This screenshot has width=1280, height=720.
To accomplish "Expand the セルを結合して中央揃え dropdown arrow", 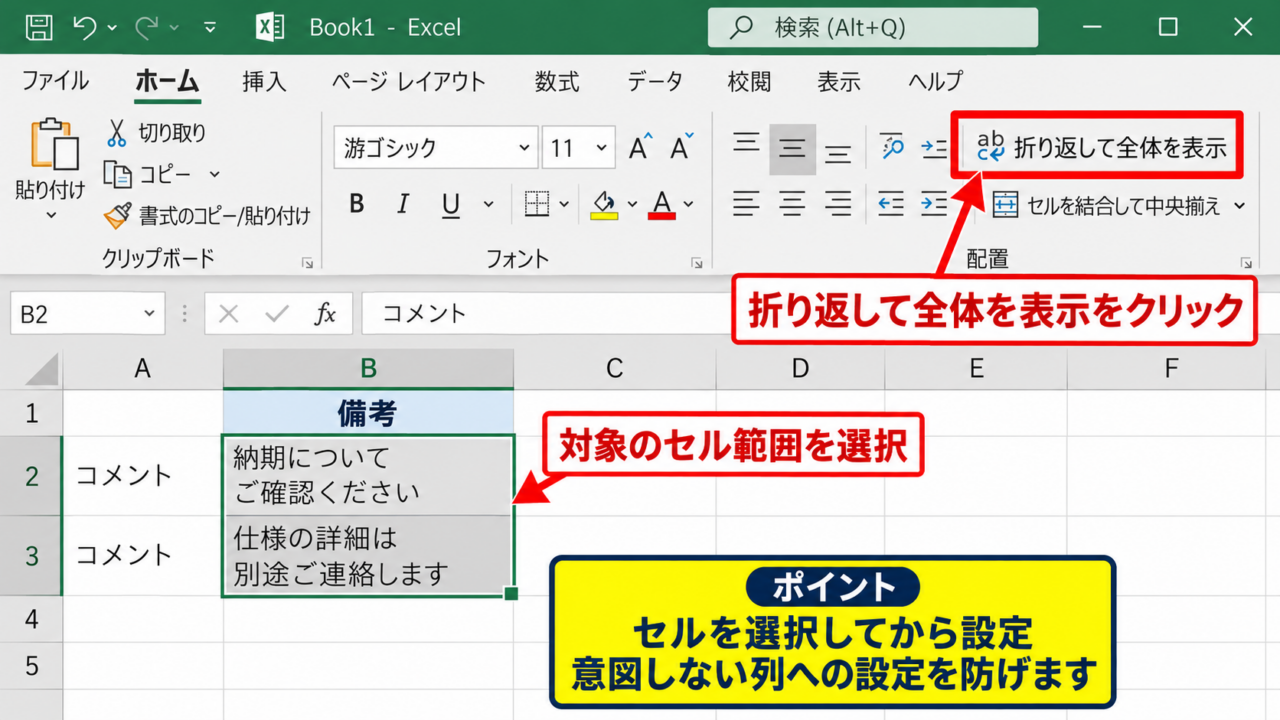I will click(x=1240, y=206).
